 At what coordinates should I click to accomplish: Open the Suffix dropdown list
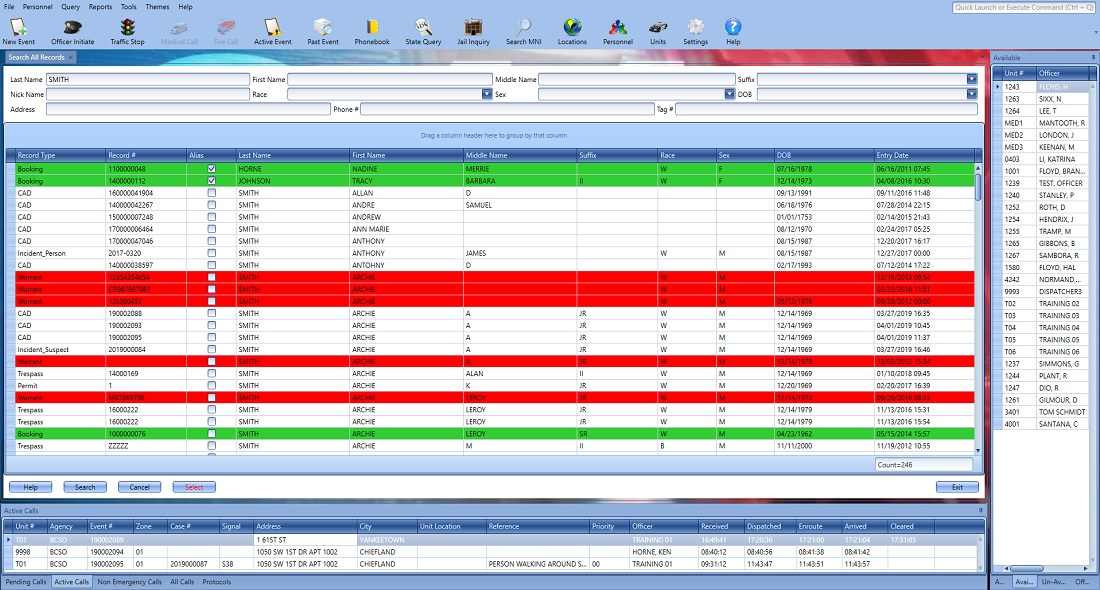(x=971, y=80)
